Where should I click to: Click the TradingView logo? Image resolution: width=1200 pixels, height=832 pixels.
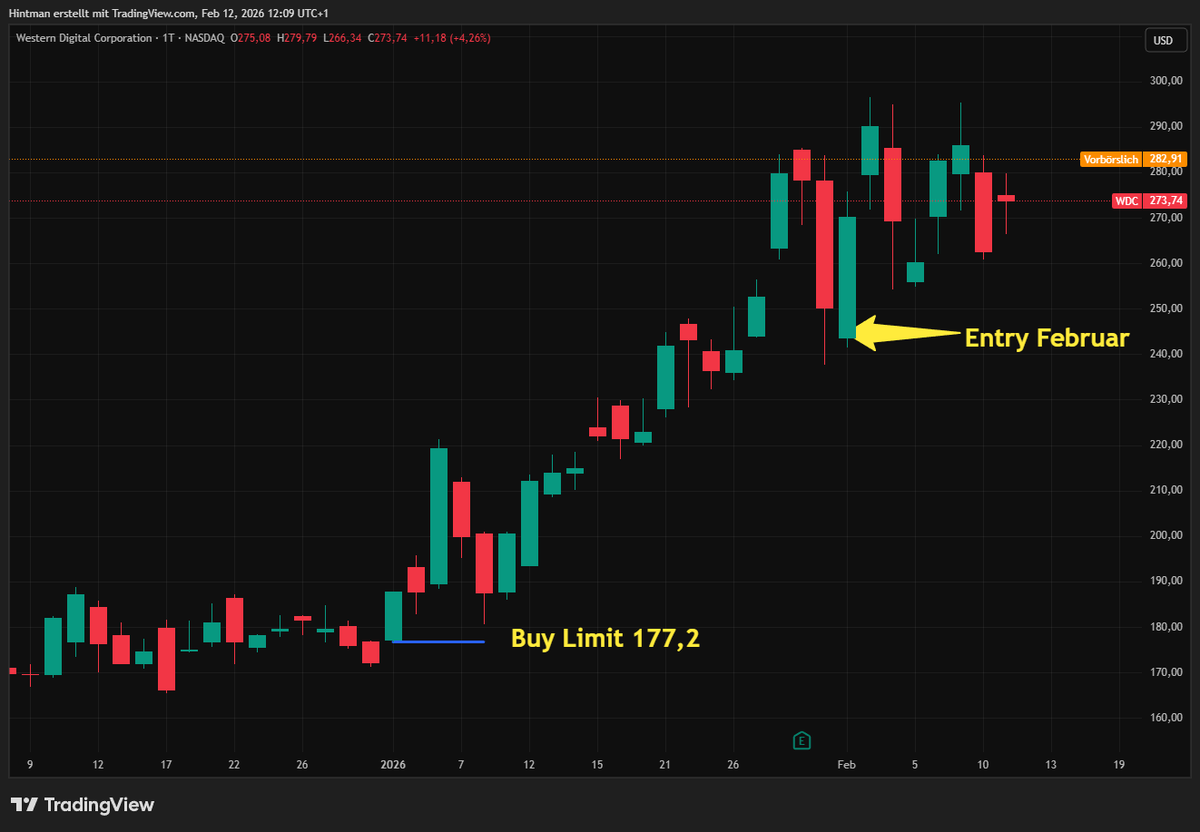(82, 804)
